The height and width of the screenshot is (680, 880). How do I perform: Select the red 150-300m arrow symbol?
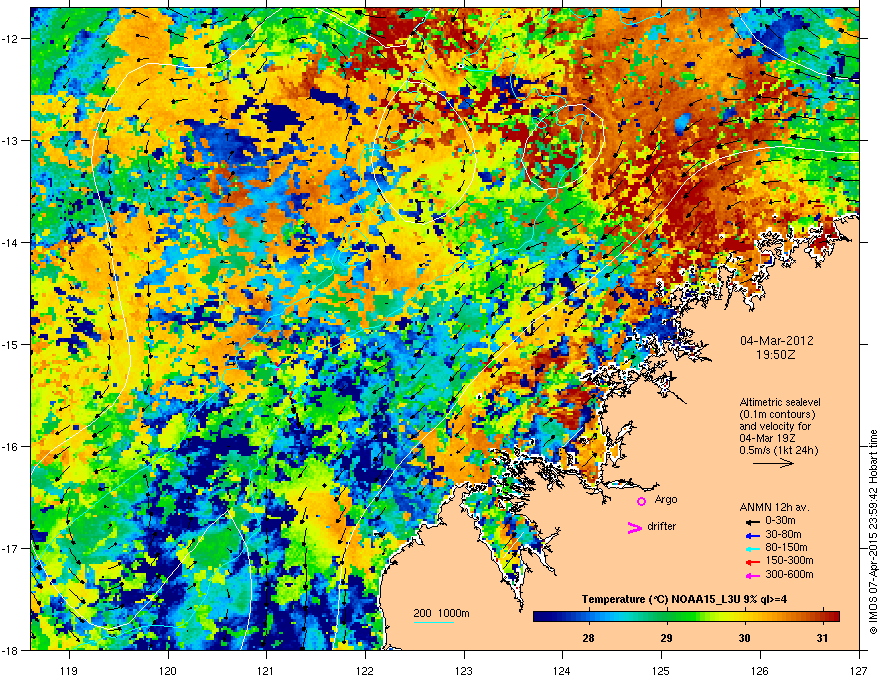[x=752, y=562]
